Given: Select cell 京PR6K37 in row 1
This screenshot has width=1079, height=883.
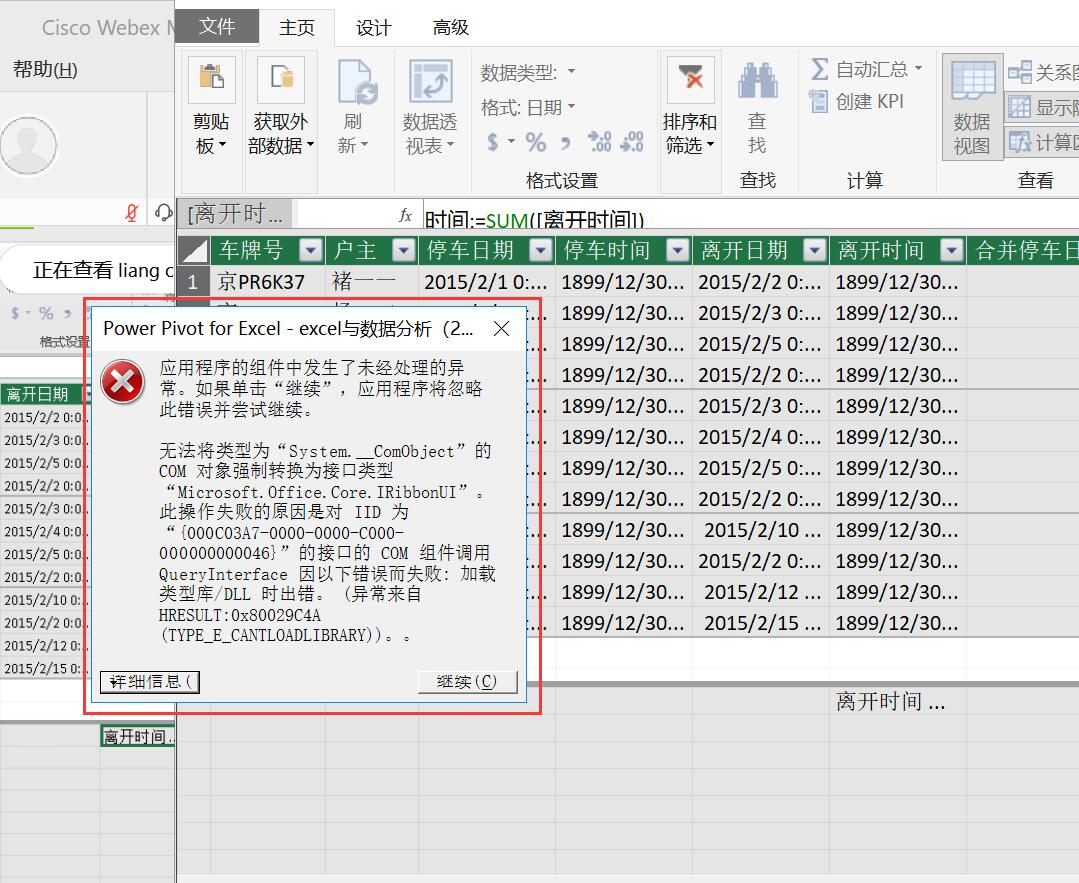Looking at the screenshot, I should pyautogui.click(x=268, y=282).
